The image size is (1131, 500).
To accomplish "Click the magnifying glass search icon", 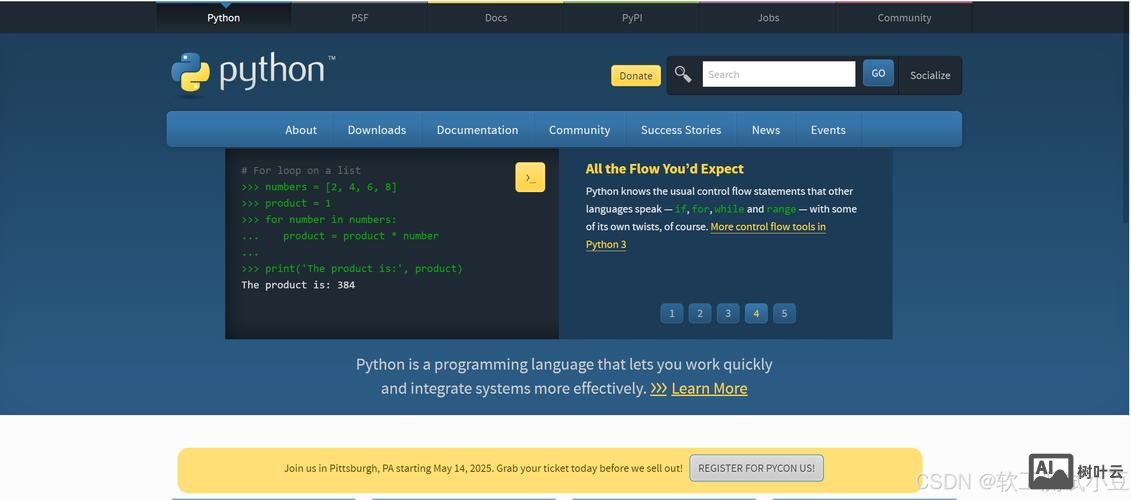I will (683, 74).
